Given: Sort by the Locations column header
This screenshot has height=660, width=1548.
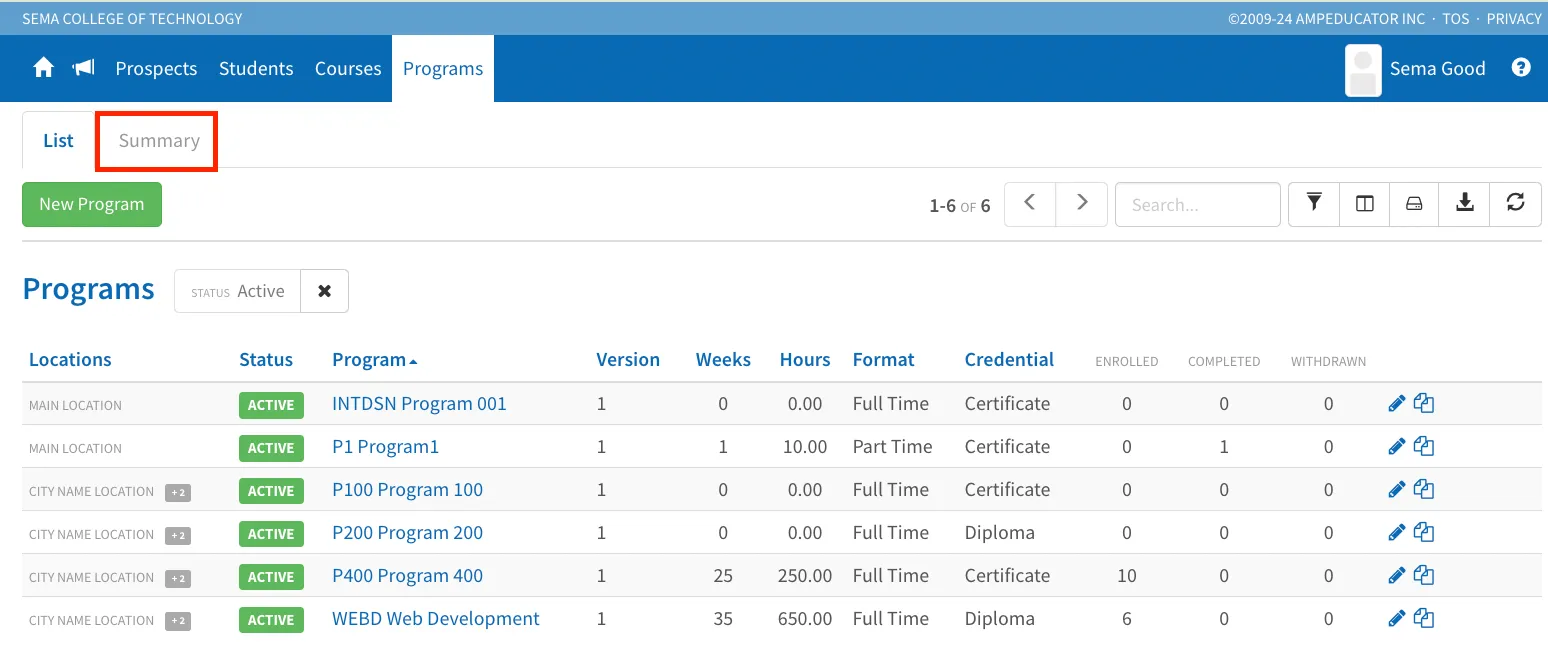Looking at the screenshot, I should click(70, 360).
